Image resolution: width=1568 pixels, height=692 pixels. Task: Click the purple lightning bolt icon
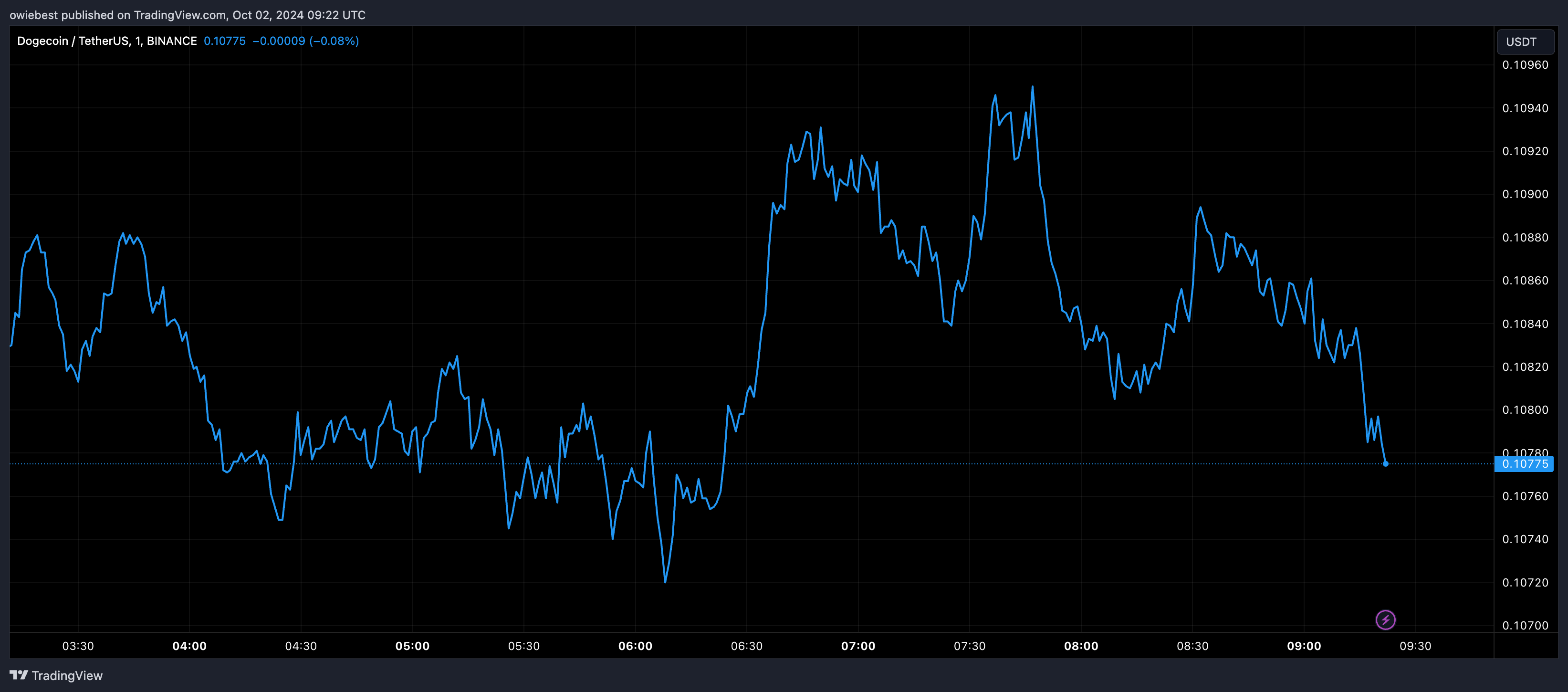coord(1385,619)
